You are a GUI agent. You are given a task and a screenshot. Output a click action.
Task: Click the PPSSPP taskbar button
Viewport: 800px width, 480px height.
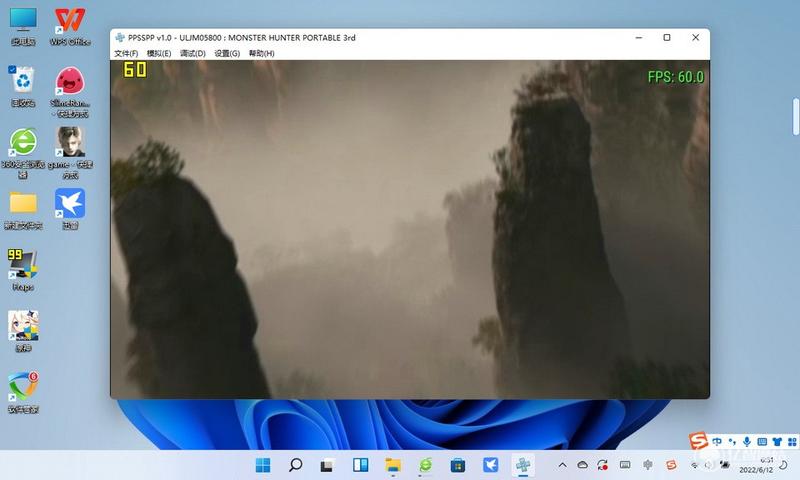click(x=523, y=465)
